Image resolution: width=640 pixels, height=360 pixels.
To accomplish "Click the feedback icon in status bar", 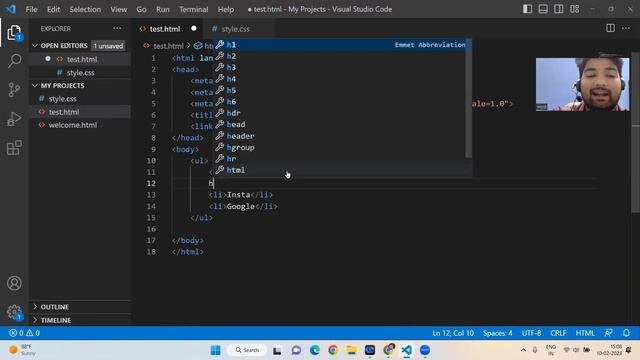I will tap(609, 333).
